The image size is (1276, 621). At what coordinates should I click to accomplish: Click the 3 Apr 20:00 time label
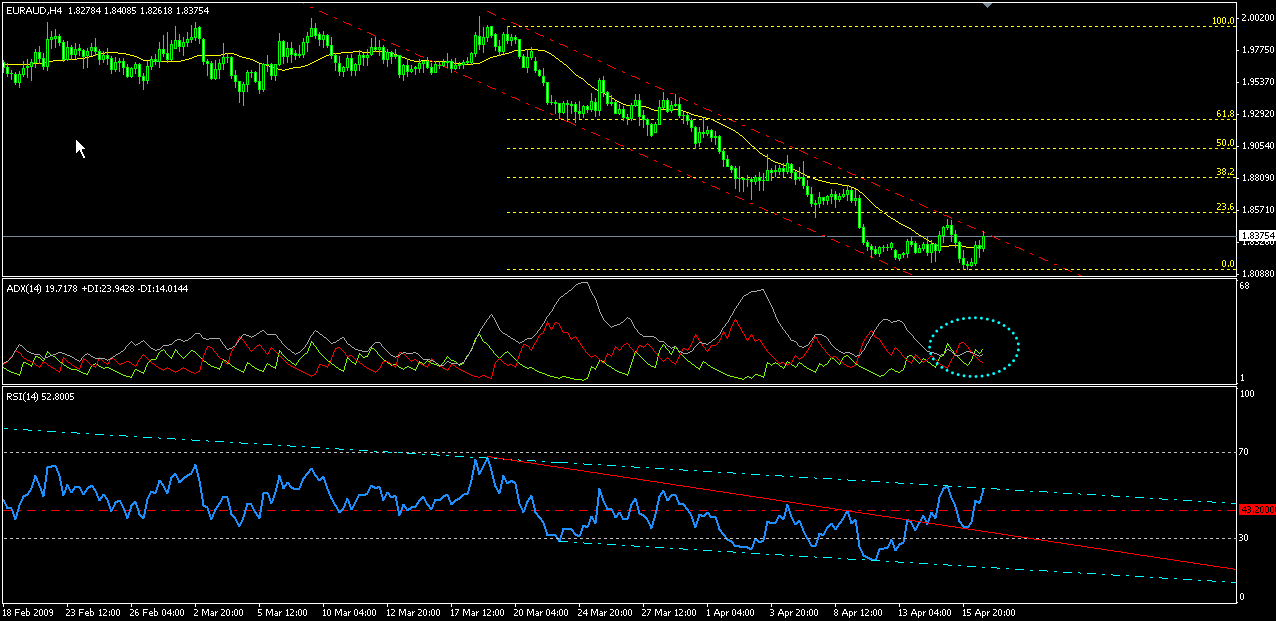(x=795, y=611)
